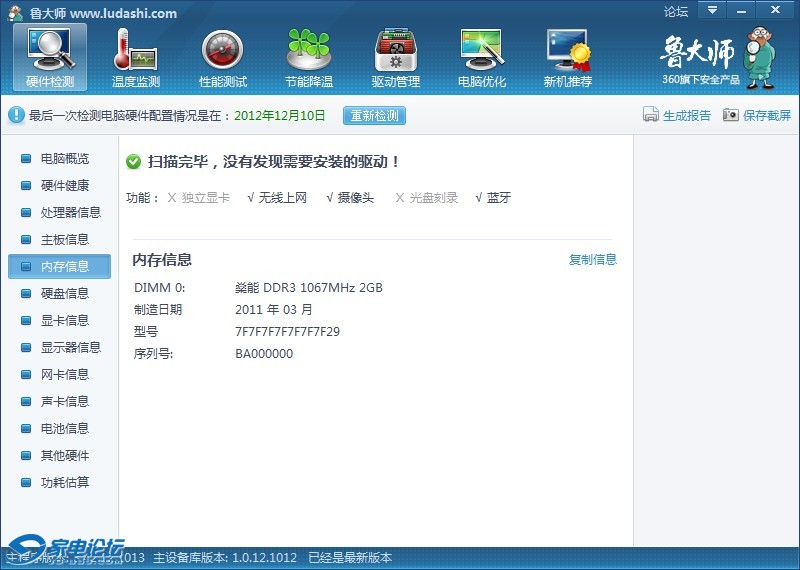Select 电脑概览 in the sidebar
The width and height of the screenshot is (800, 570).
click(64, 159)
